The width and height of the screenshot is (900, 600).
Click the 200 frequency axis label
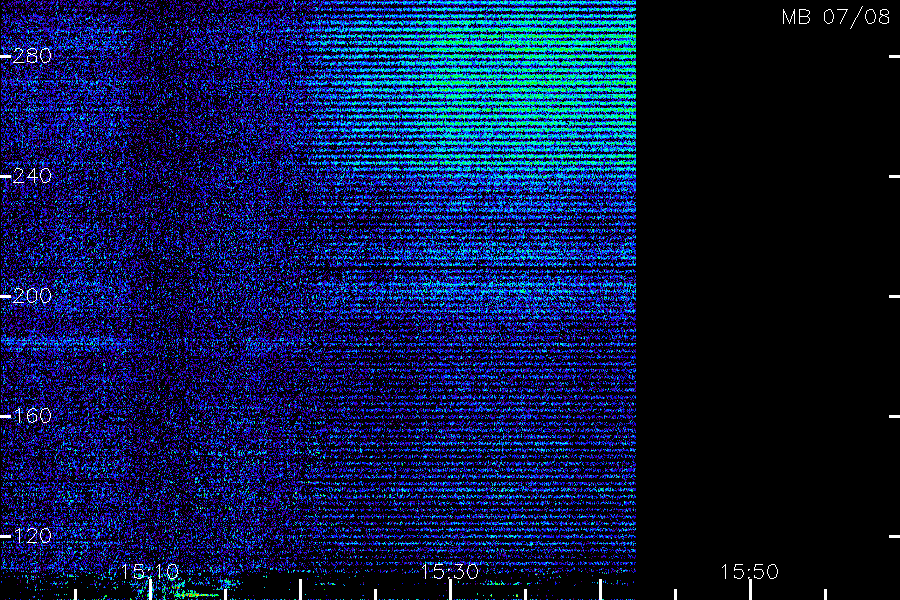point(32,296)
